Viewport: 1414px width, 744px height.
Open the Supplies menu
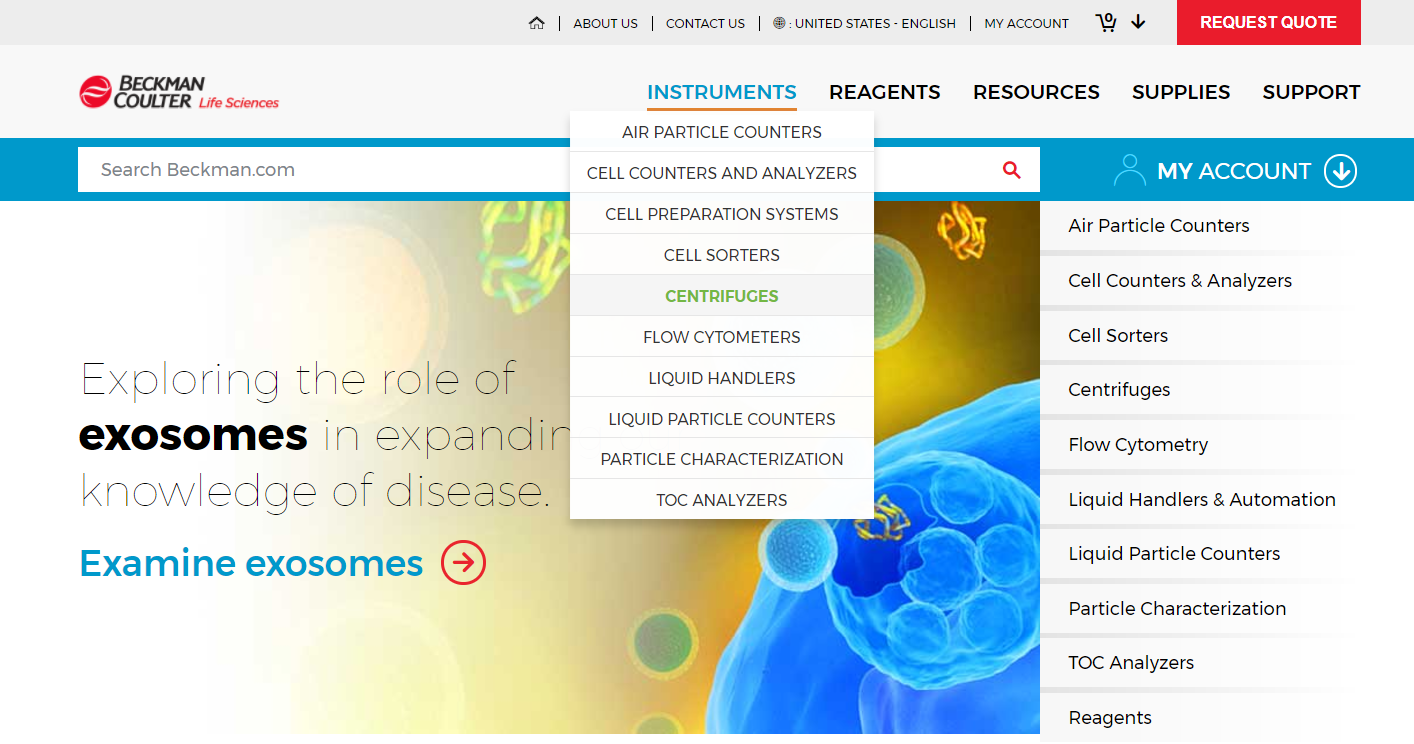[x=1181, y=92]
